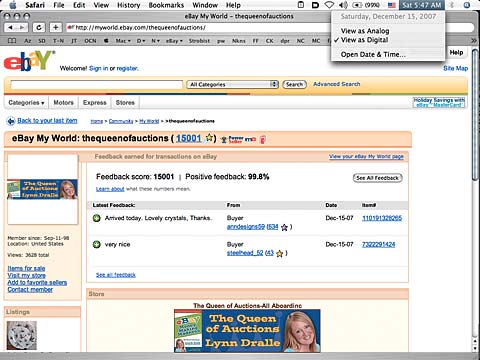Viewport: 480px width, 360px height.
Task: Click the Apple logo bookmark
Action: [x=106, y=41]
